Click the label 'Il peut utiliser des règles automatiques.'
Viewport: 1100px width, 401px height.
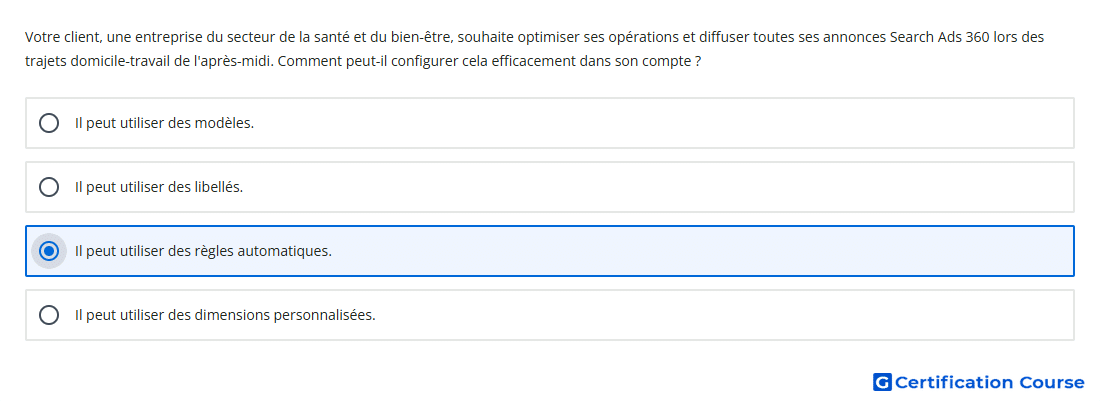[x=203, y=251]
